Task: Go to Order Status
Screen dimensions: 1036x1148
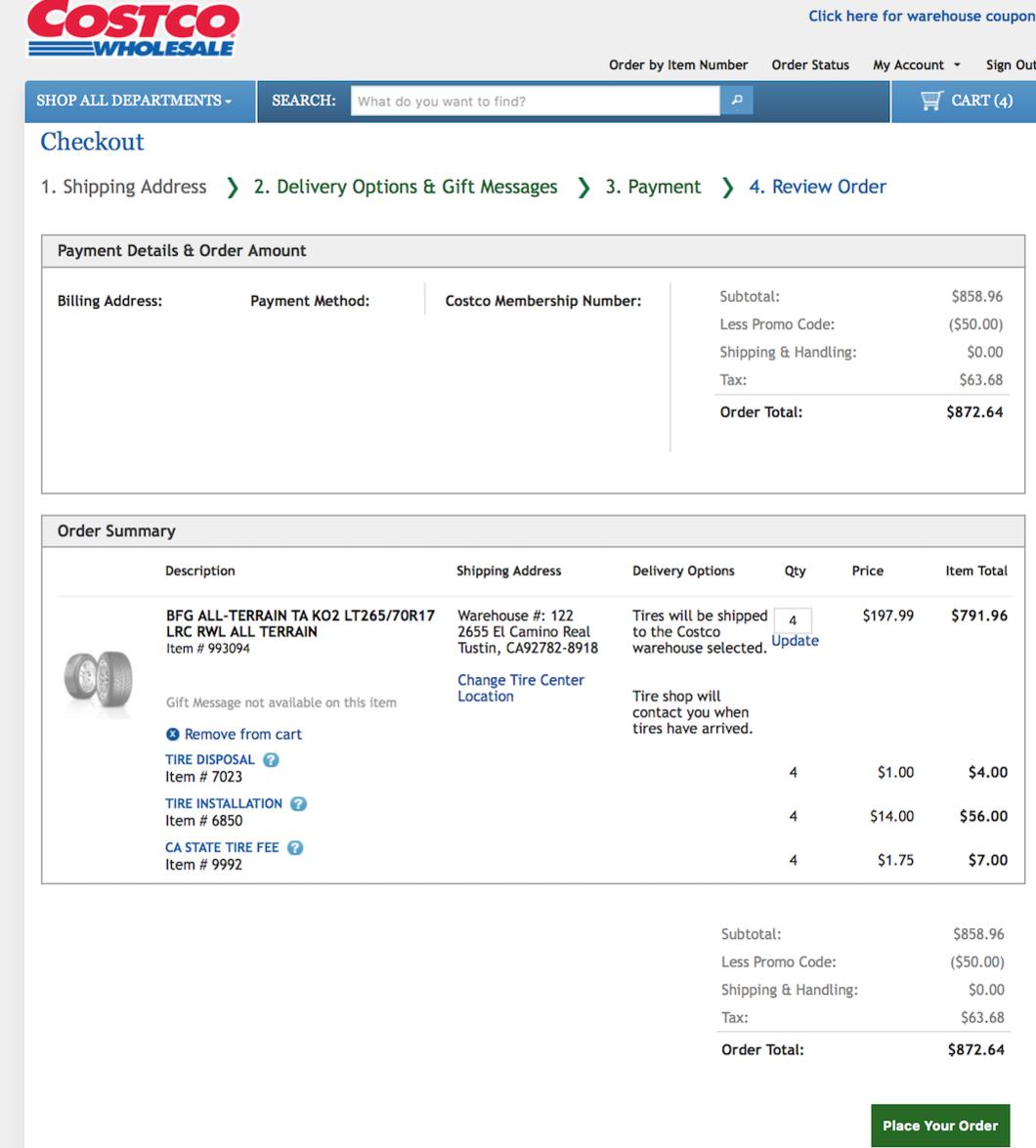Action: pyautogui.click(x=810, y=65)
